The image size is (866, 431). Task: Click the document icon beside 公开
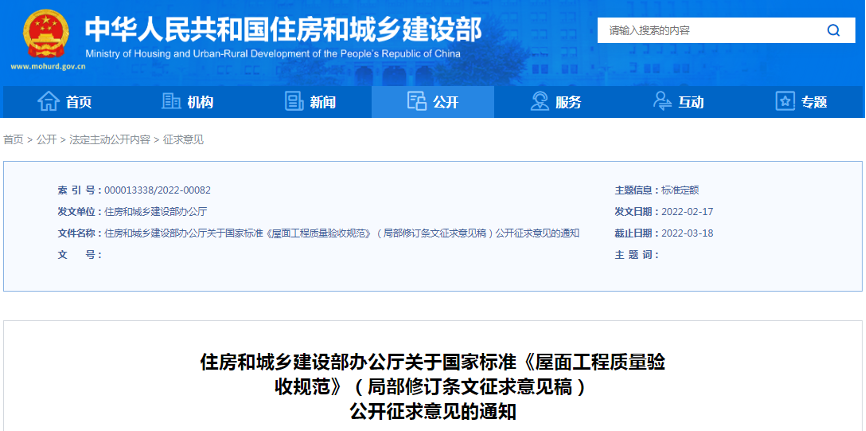click(x=416, y=101)
